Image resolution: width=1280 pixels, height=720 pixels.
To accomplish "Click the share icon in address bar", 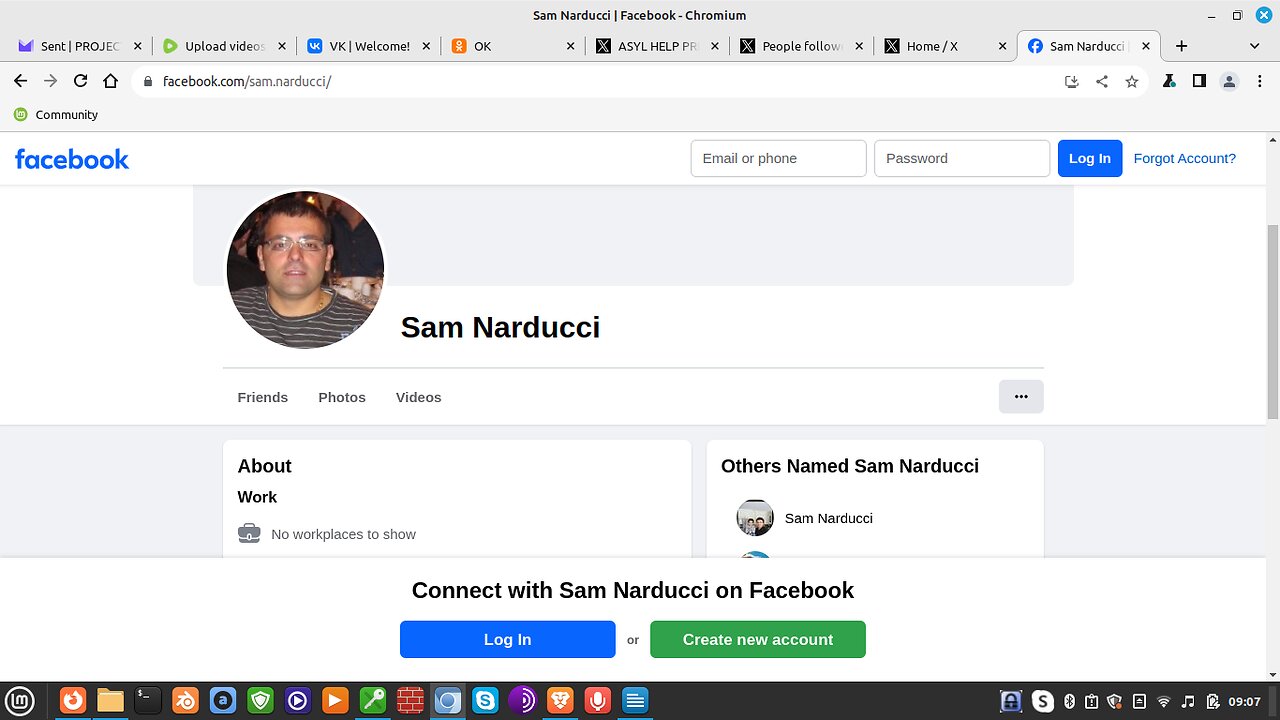I will tap(1102, 82).
